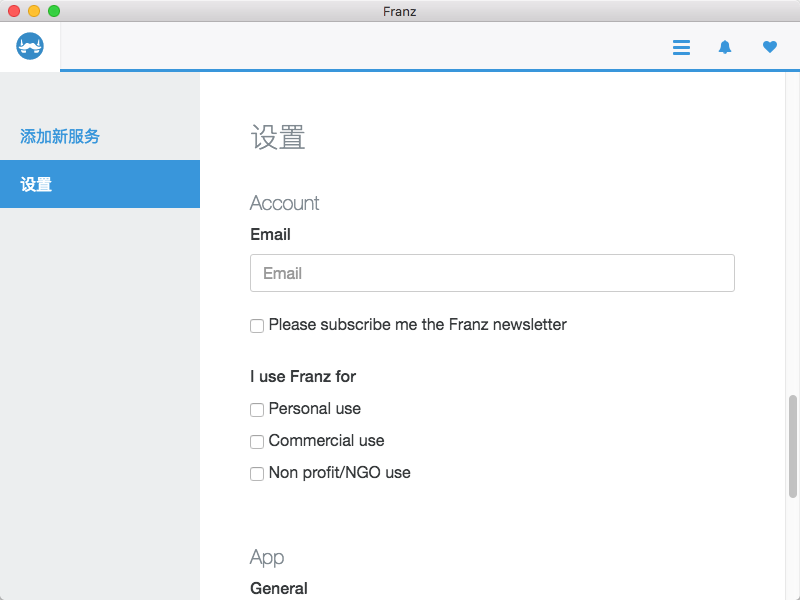This screenshot has height=600, width=800.
Task: Click the heart icon in the header
Action: point(769,47)
